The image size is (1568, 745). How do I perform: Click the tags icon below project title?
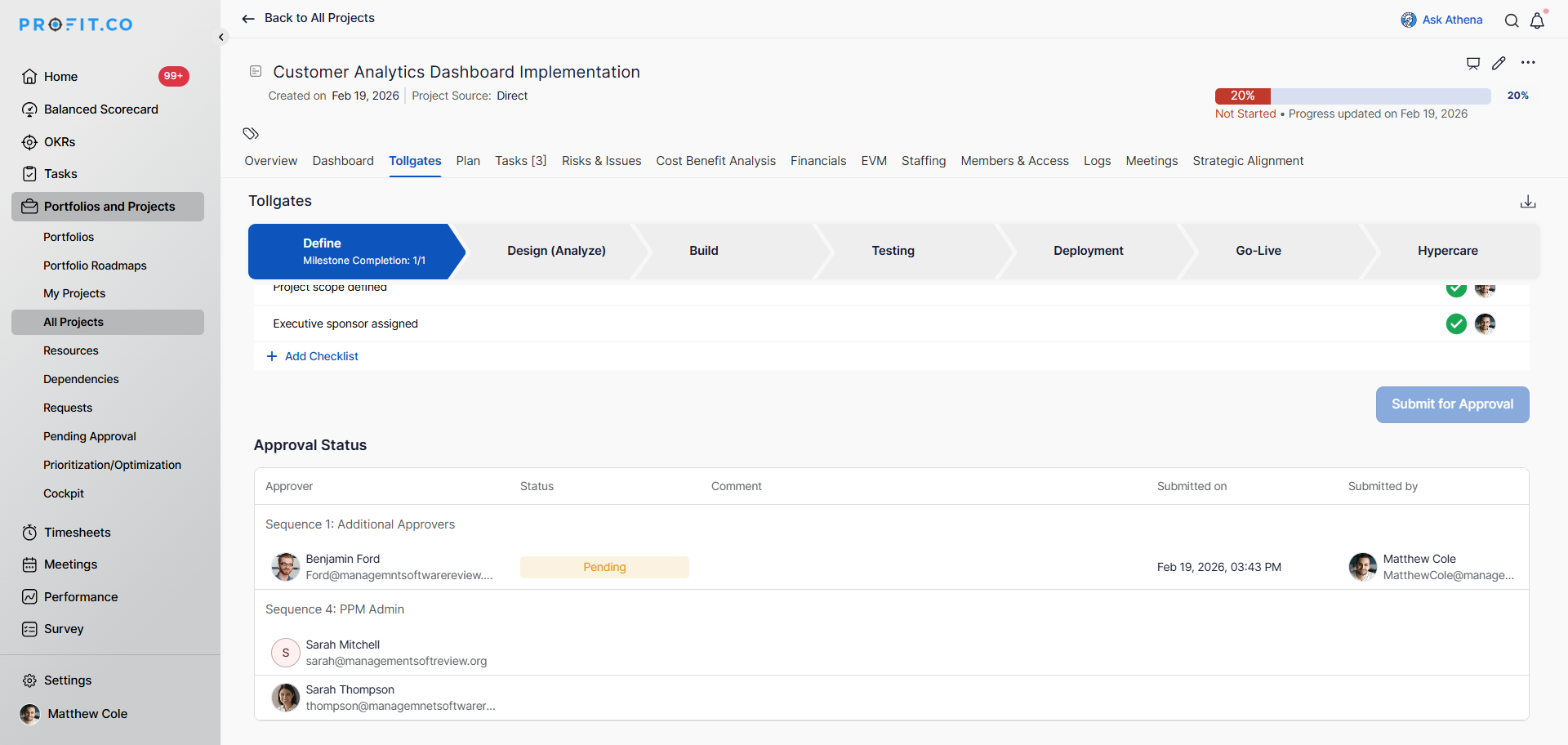pyautogui.click(x=251, y=133)
